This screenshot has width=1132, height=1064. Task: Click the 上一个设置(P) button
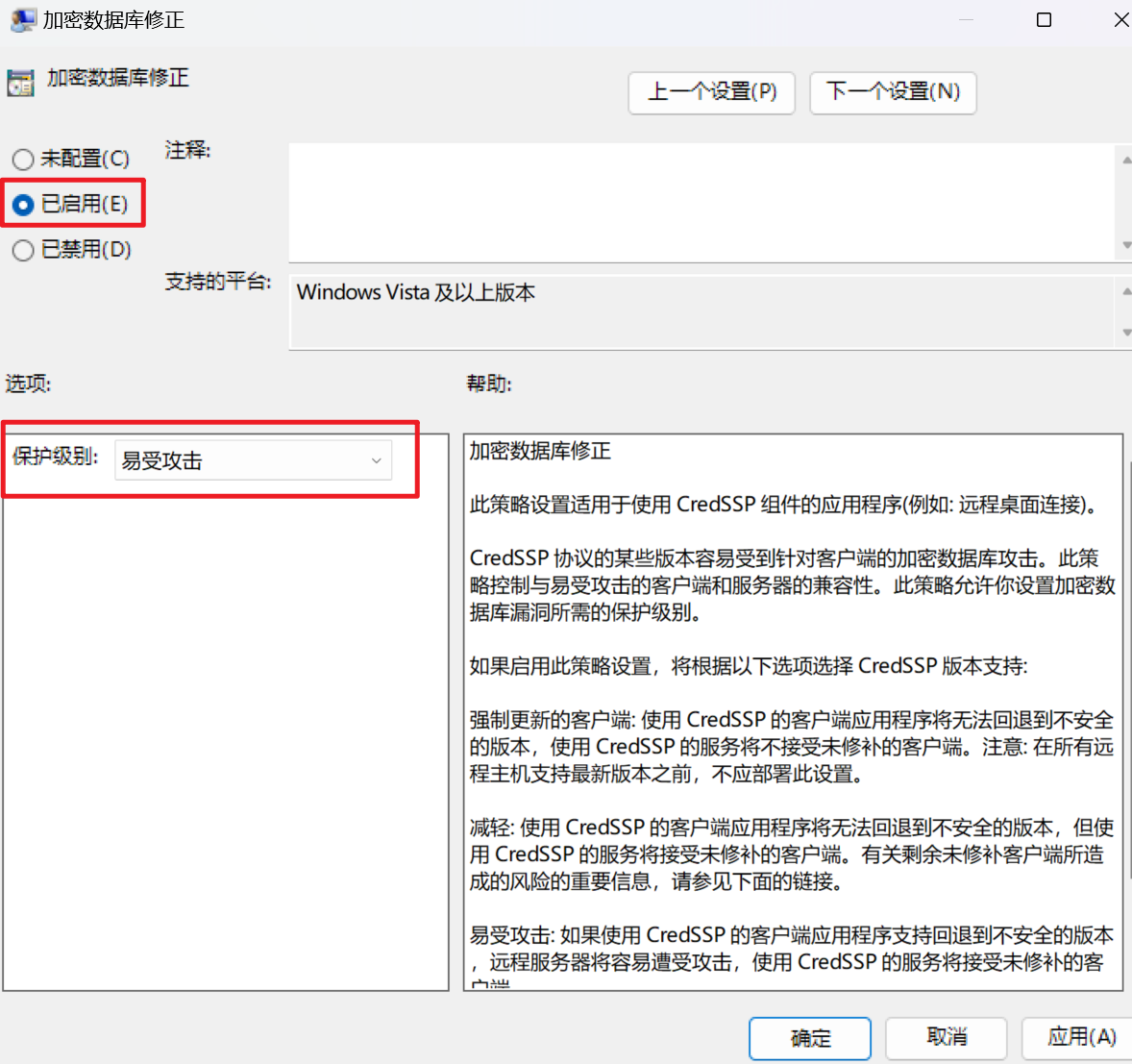point(711,92)
